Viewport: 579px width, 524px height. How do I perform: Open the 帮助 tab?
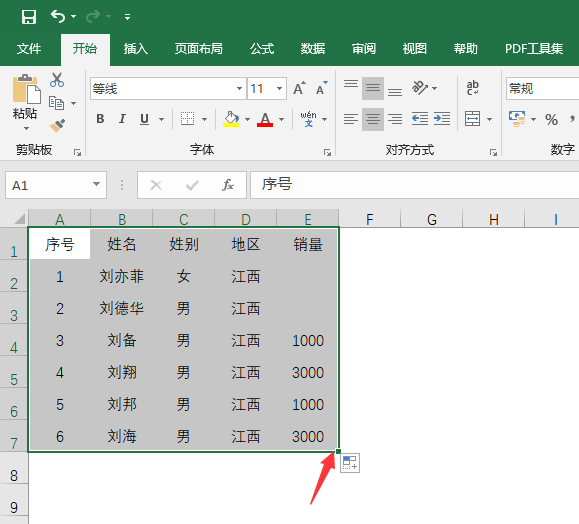click(x=466, y=49)
